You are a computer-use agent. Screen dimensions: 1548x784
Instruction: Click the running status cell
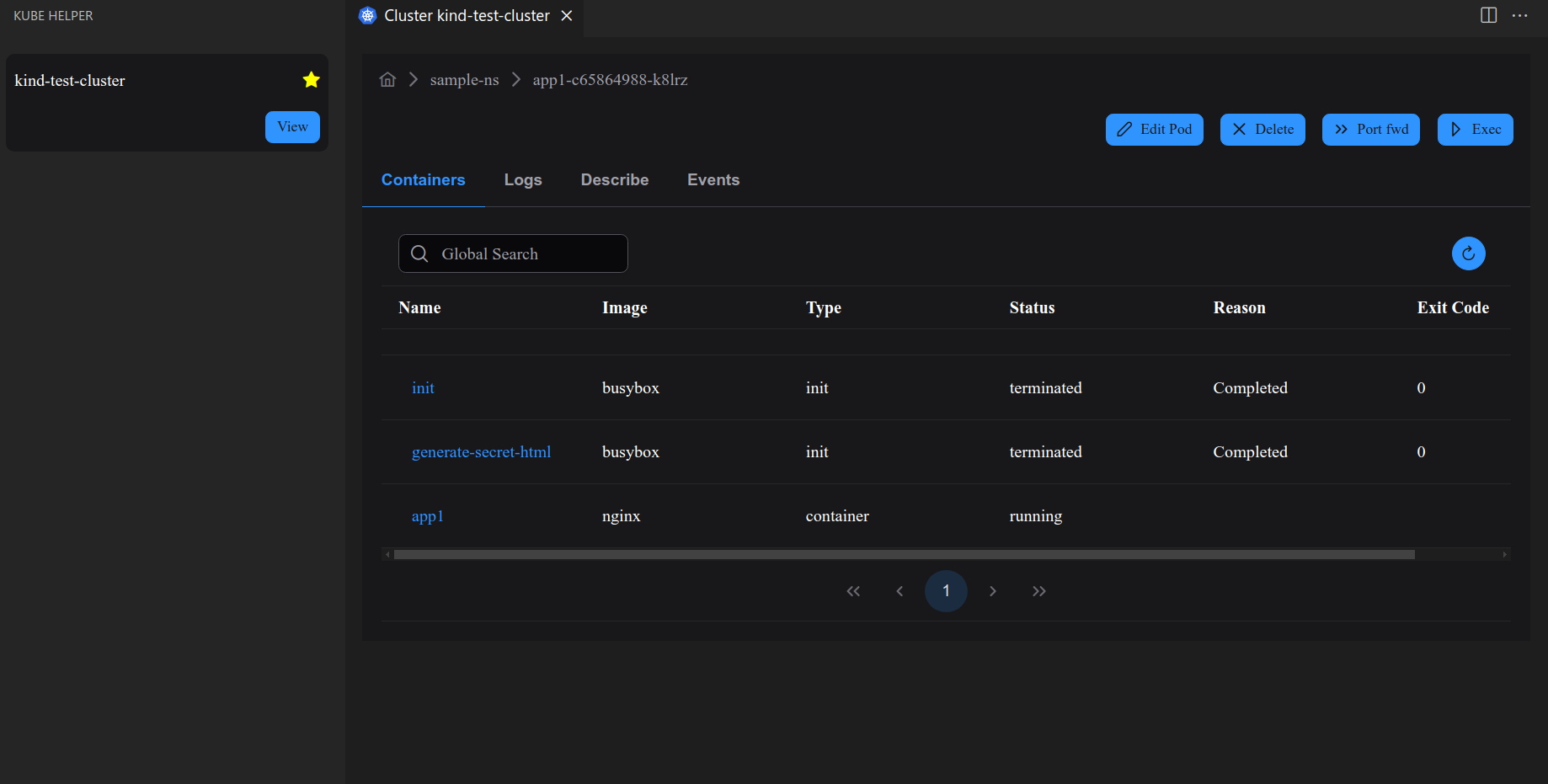click(1035, 516)
